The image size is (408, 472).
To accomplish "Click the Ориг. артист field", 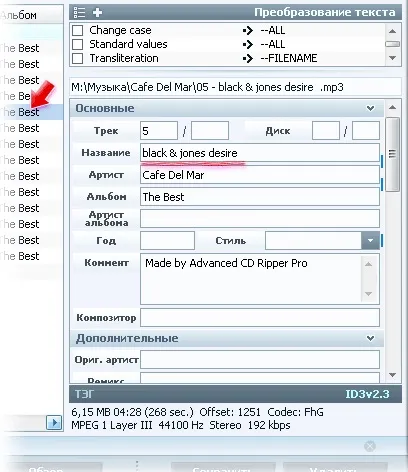I will (x=260, y=359).
